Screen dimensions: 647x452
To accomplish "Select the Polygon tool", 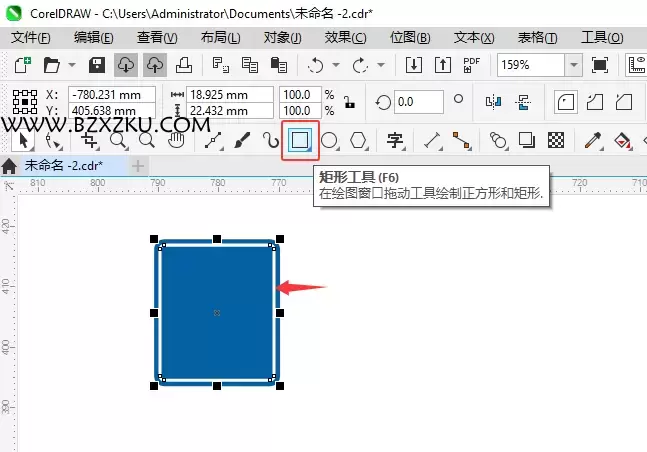I will pos(359,141).
